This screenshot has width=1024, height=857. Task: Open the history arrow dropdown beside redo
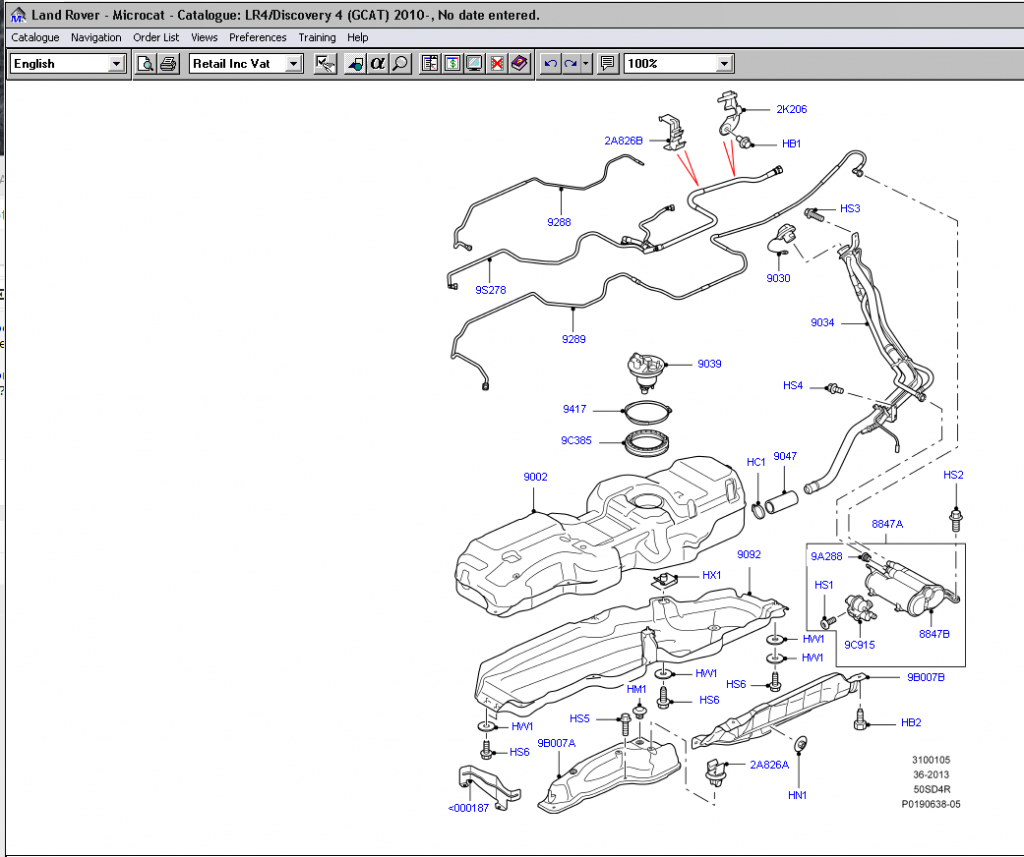[586, 63]
